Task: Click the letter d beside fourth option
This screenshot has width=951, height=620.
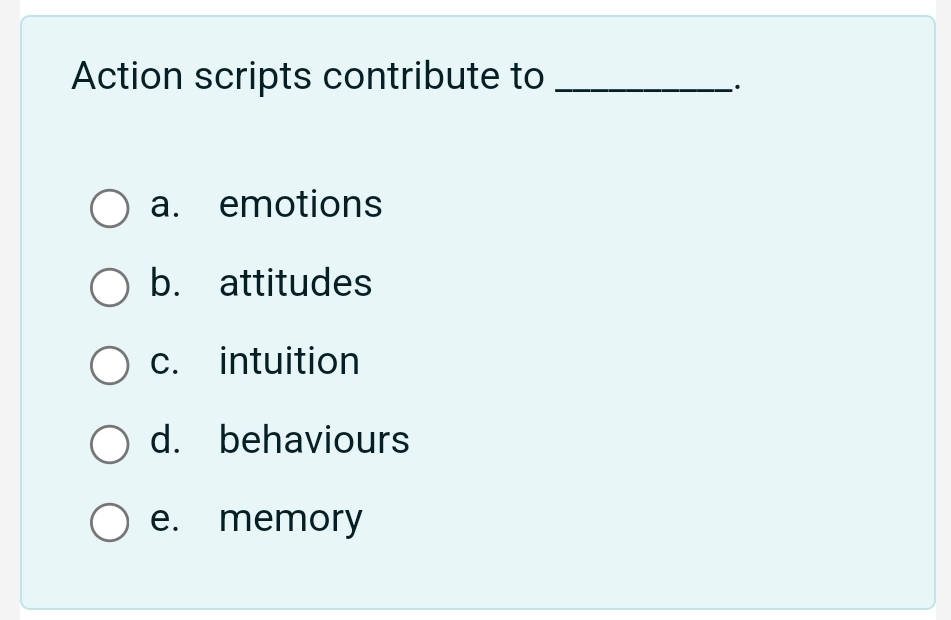Action: [164, 441]
